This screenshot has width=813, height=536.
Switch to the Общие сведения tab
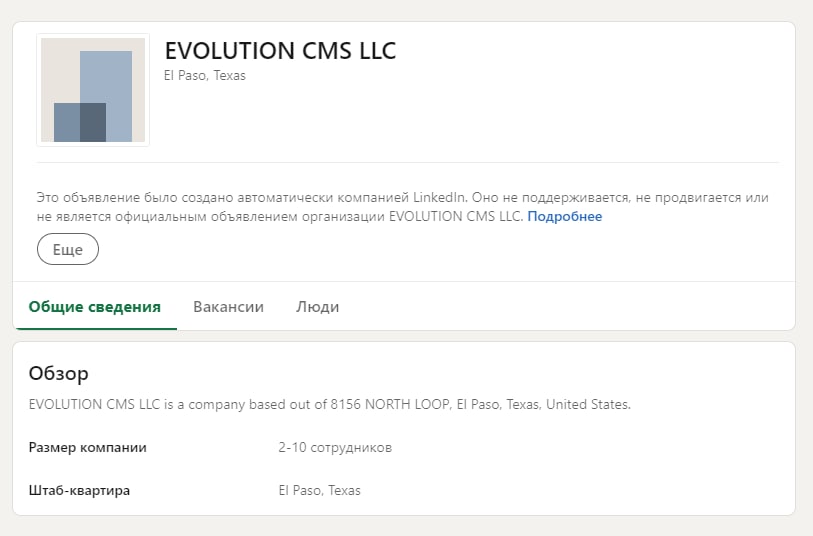95,307
